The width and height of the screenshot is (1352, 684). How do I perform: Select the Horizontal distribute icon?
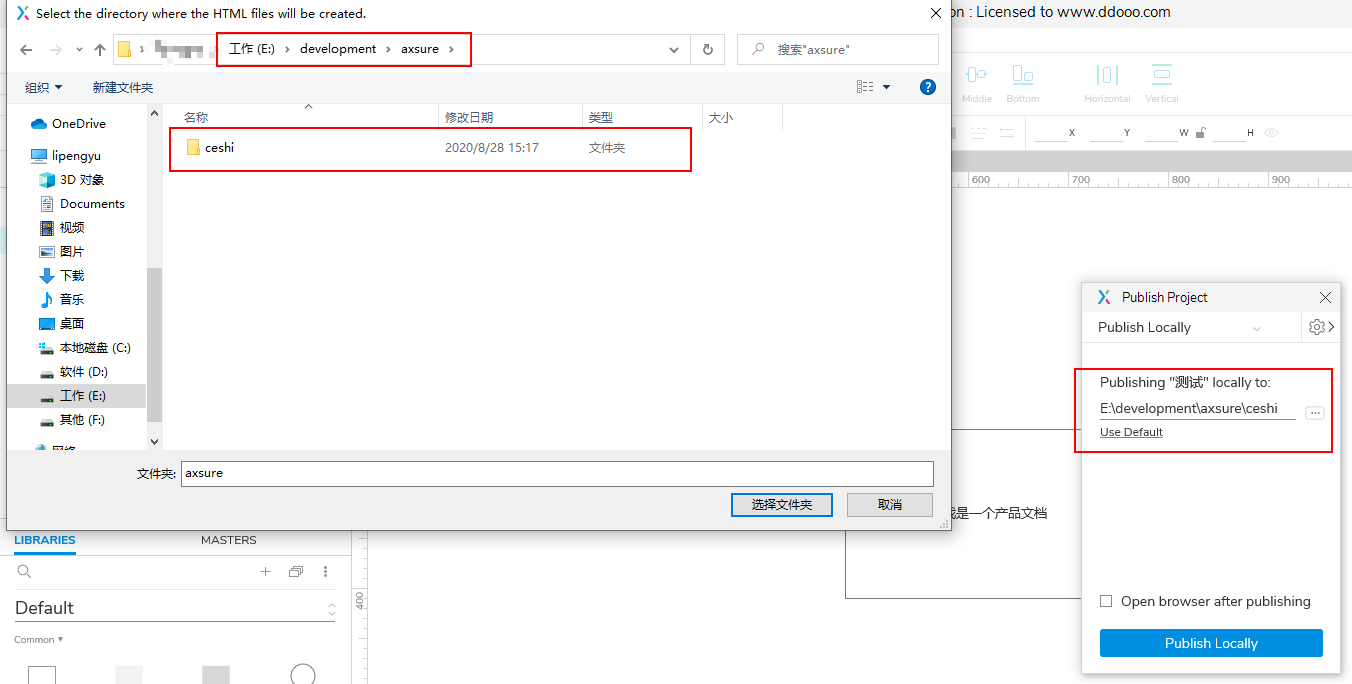pos(1106,74)
